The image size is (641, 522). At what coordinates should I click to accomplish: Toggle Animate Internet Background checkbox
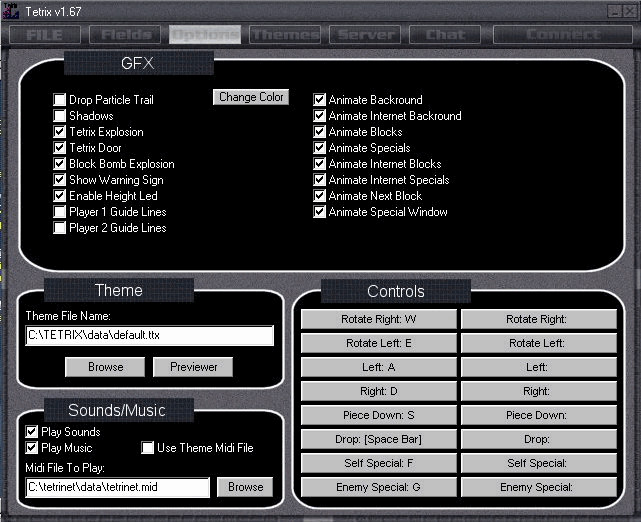319,115
